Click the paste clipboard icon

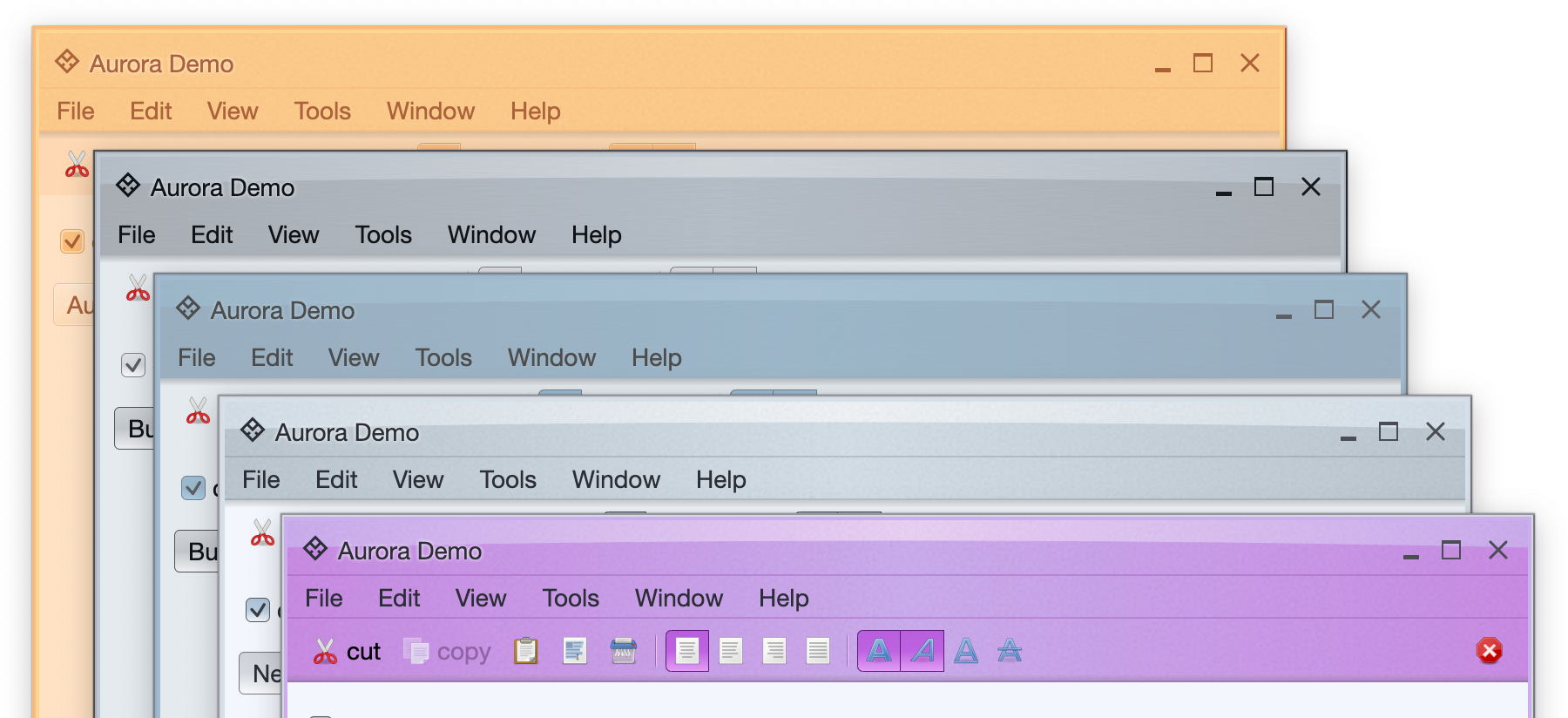coord(526,651)
